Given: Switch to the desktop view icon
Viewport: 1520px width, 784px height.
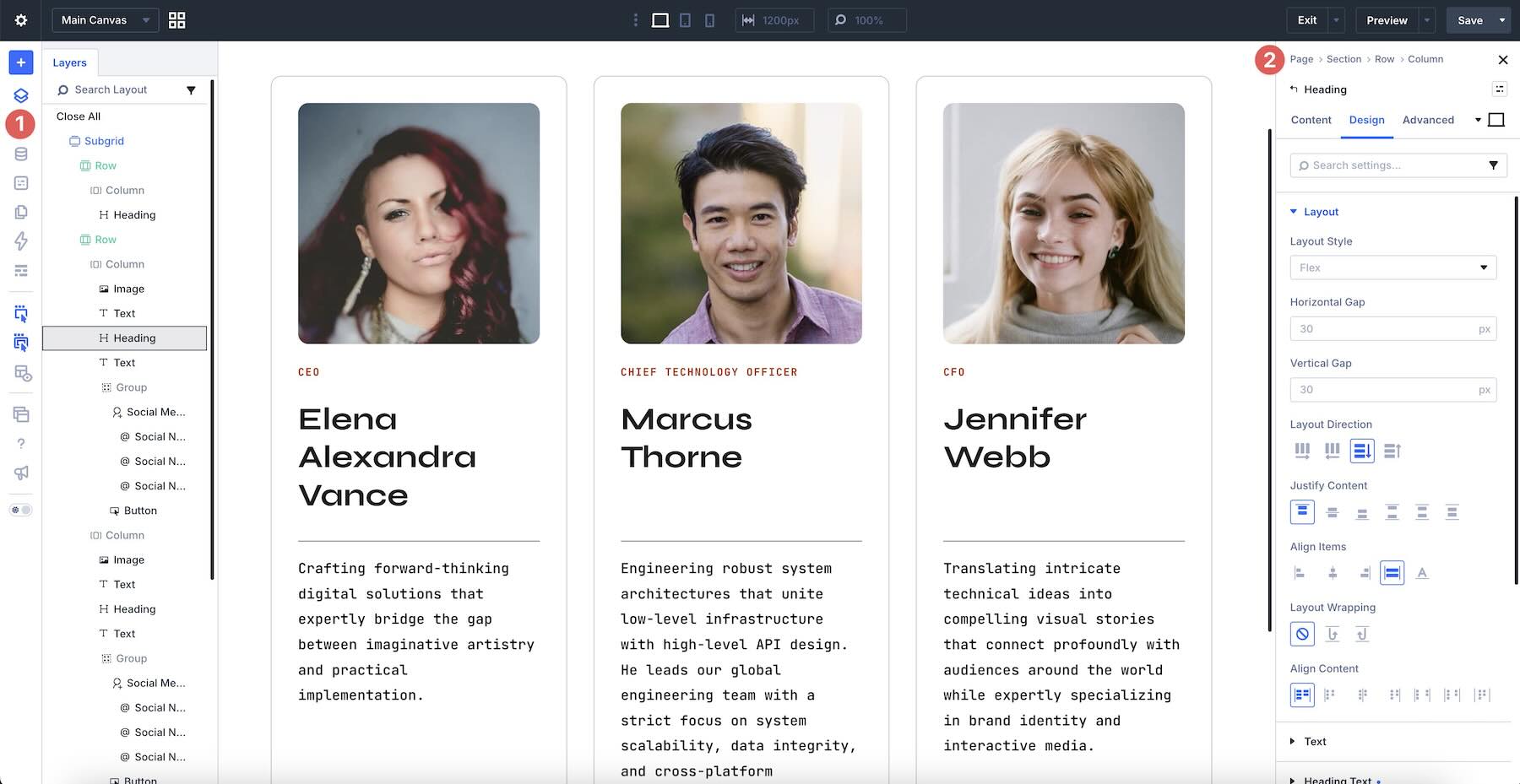Looking at the screenshot, I should 660,20.
